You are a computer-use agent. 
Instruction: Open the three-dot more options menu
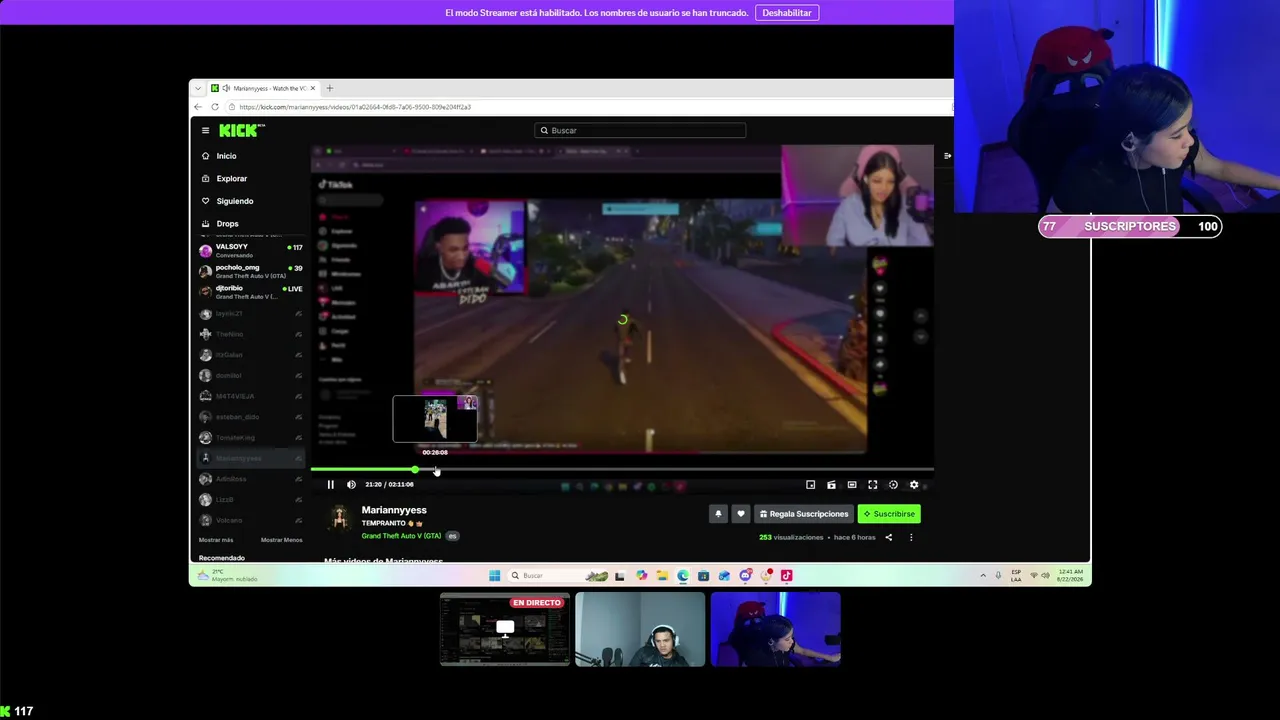point(911,538)
